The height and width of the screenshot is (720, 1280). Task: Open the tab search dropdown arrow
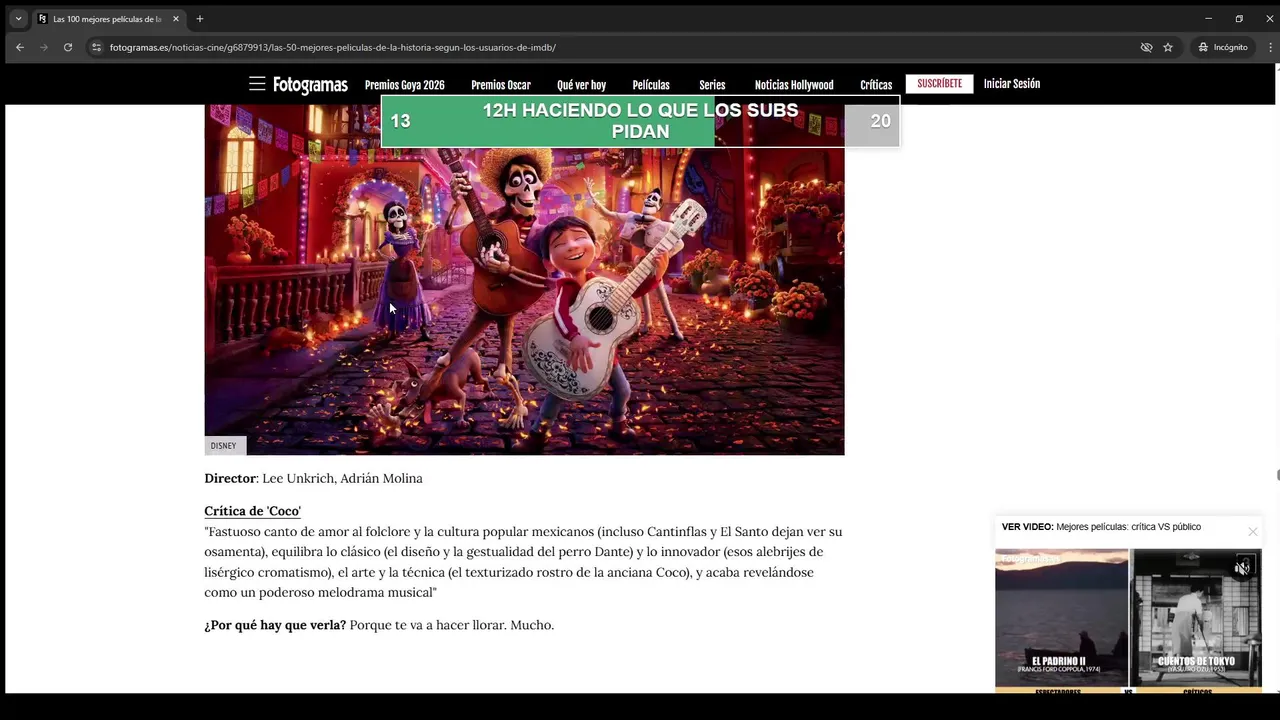click(x=18, y=18)
